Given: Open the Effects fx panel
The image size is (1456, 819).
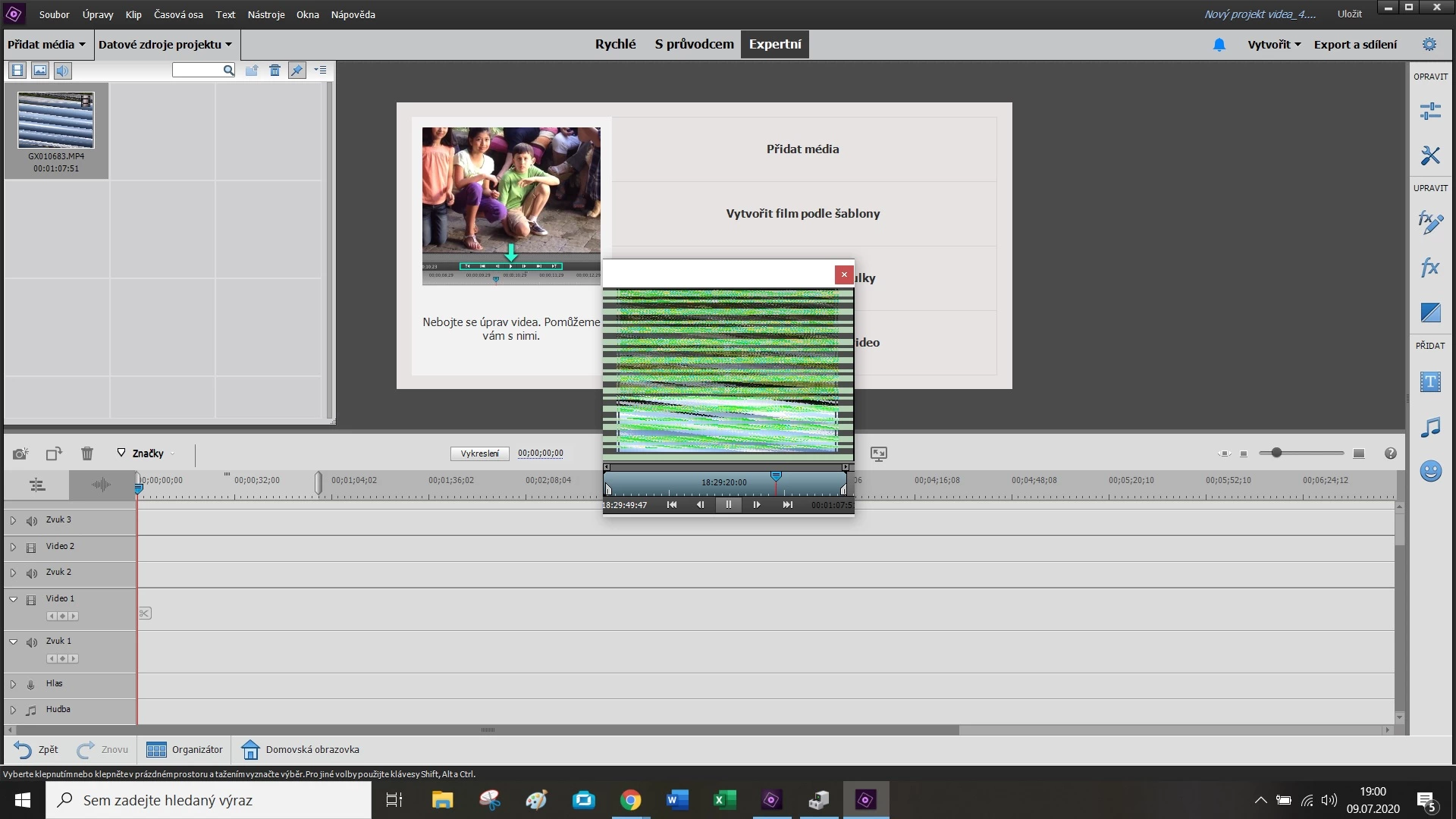Looking at the screenshot, I should [x=1430, y=268].
